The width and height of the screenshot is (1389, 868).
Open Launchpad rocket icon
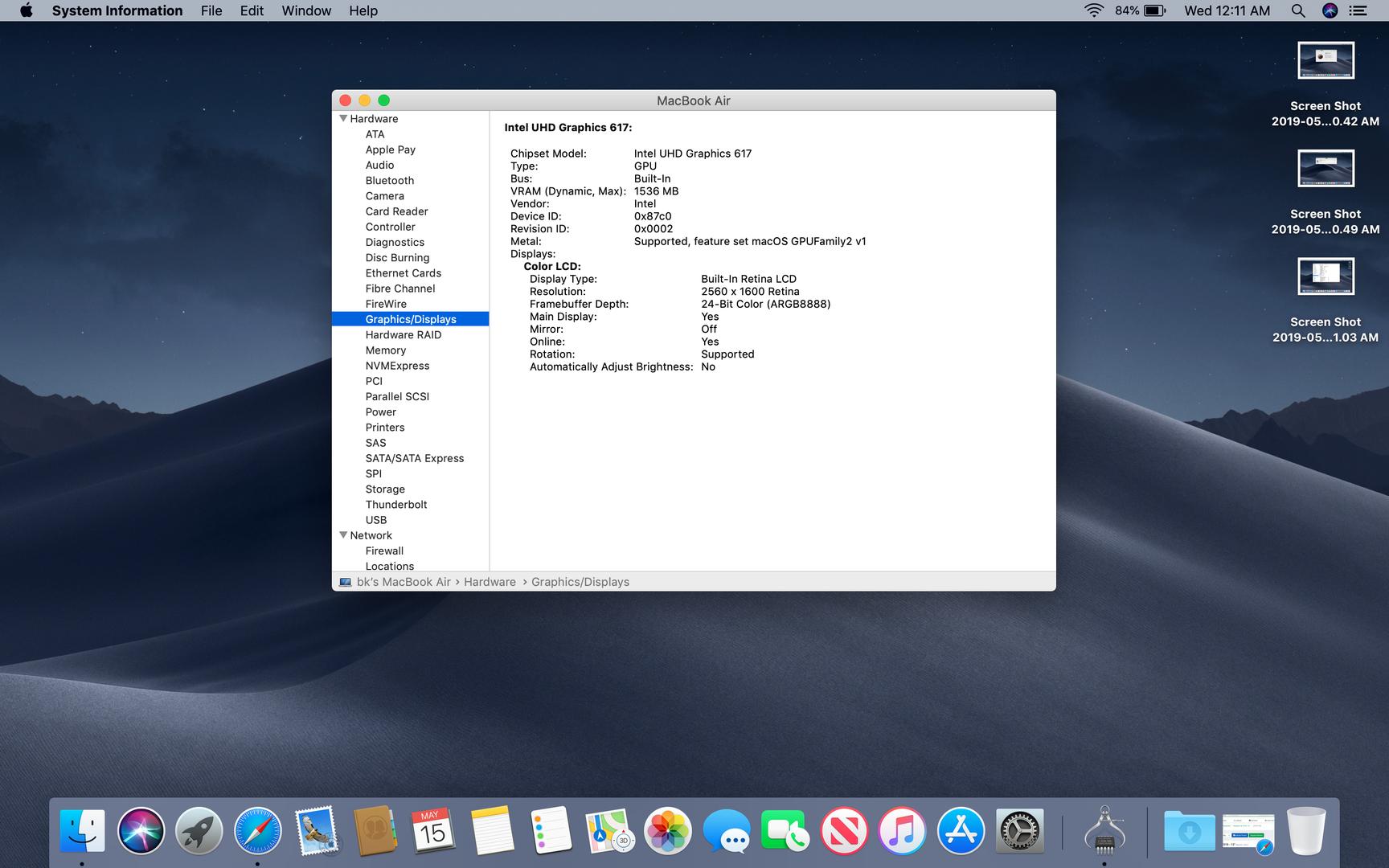point(199,831)
